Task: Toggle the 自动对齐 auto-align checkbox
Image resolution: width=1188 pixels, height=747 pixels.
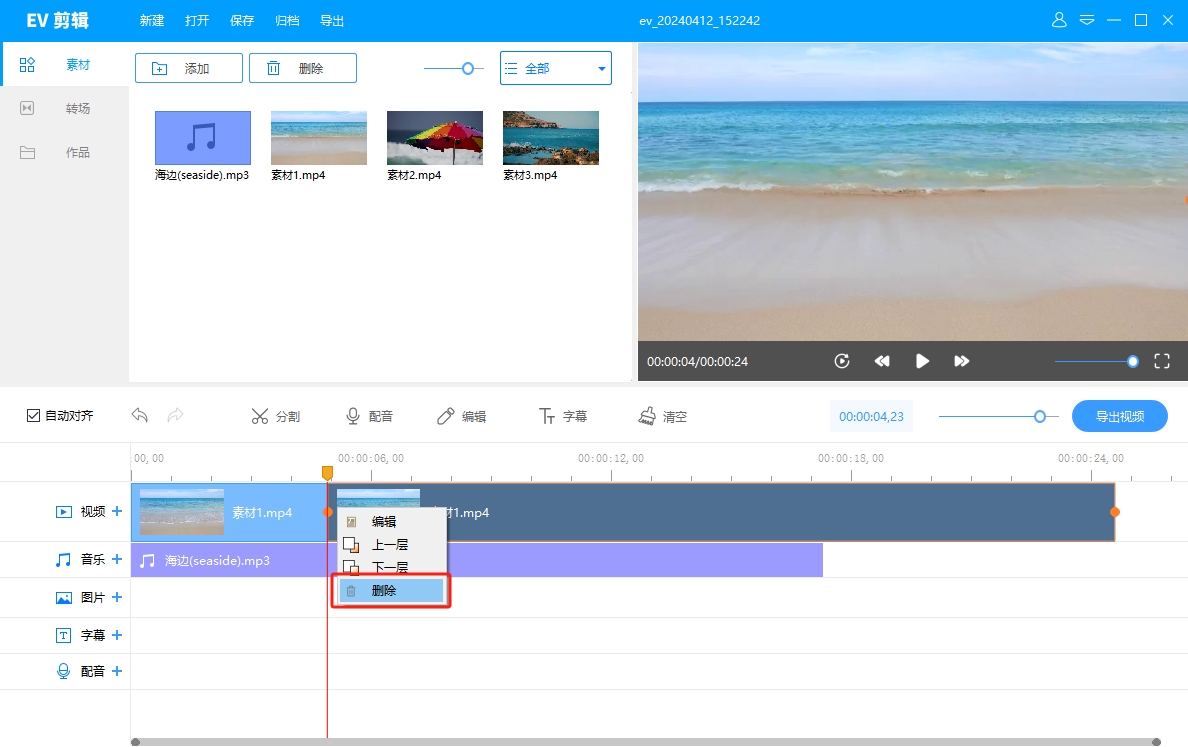Action: [34, 416]
